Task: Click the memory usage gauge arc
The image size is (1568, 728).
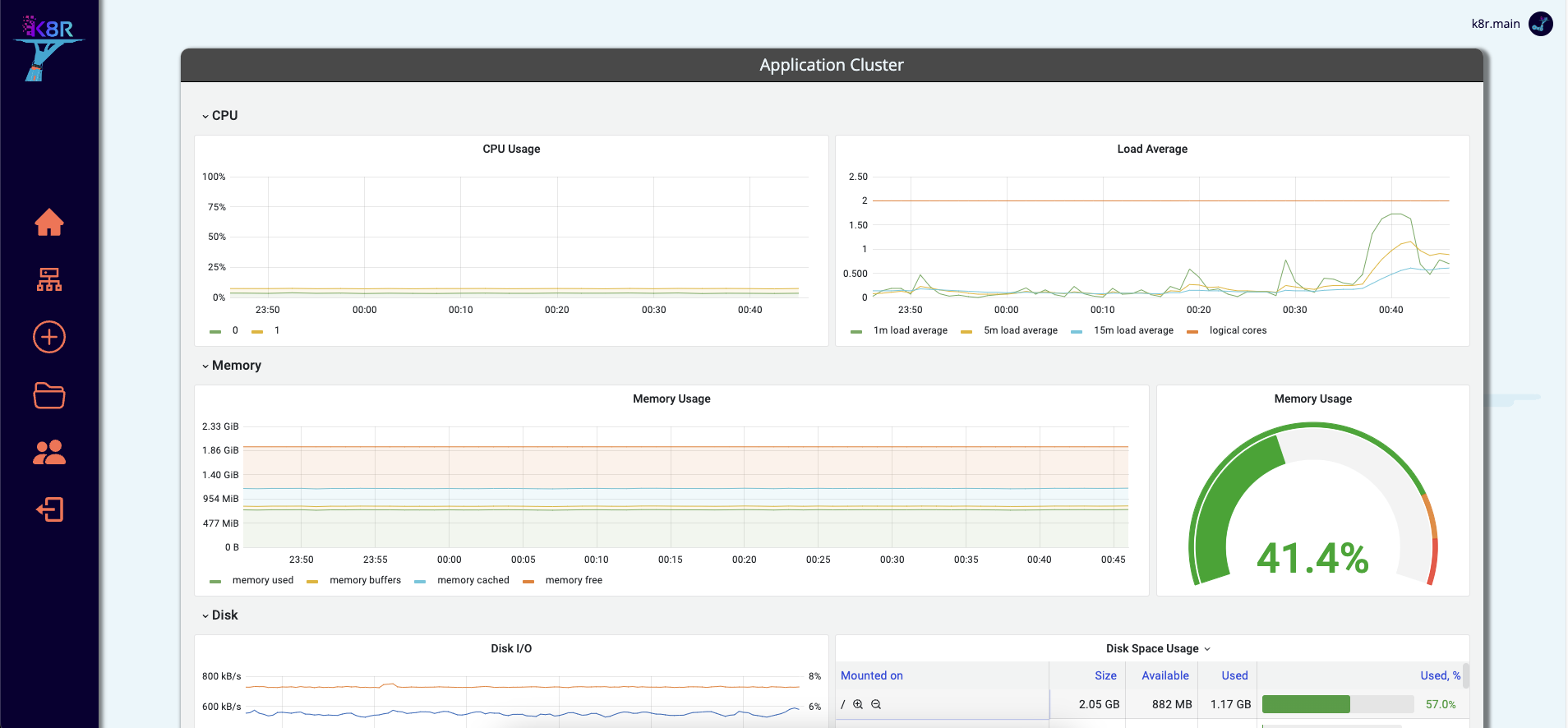Action: tap(1313, 504)
